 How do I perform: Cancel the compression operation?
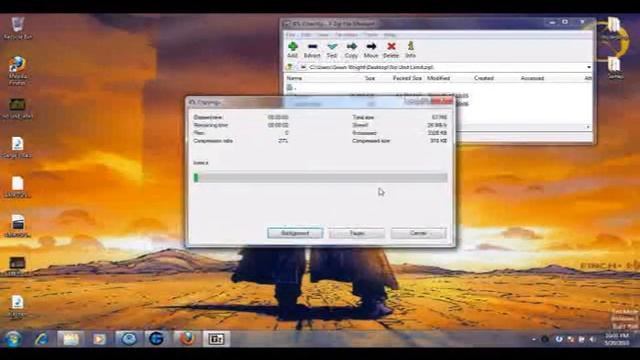click(x=418, y=233)
